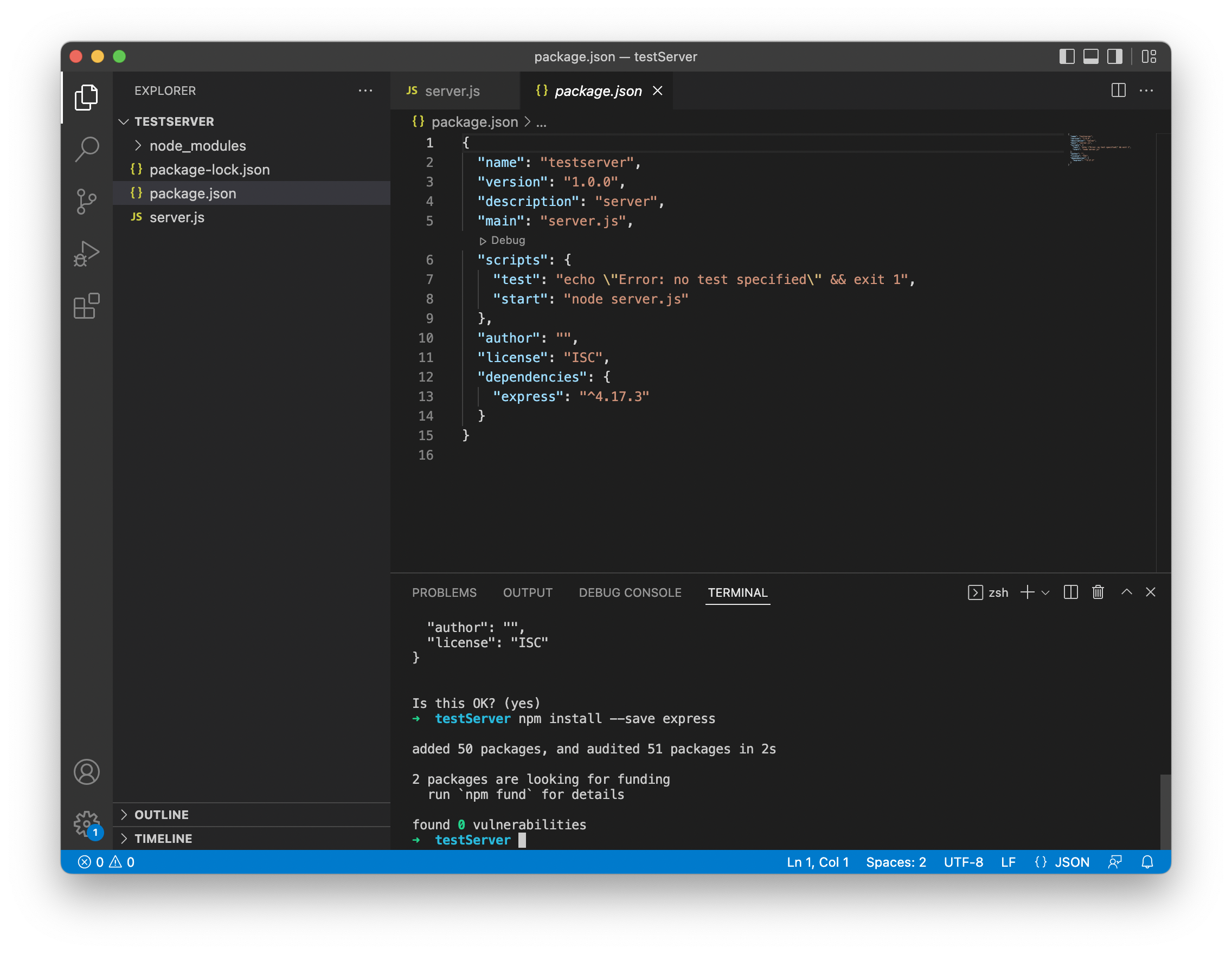Image resolution: width=1232 pixels, height=954 pixels.
Task: Switch to the PROBLEMS panel tab
Action: [x=444, y=592]
